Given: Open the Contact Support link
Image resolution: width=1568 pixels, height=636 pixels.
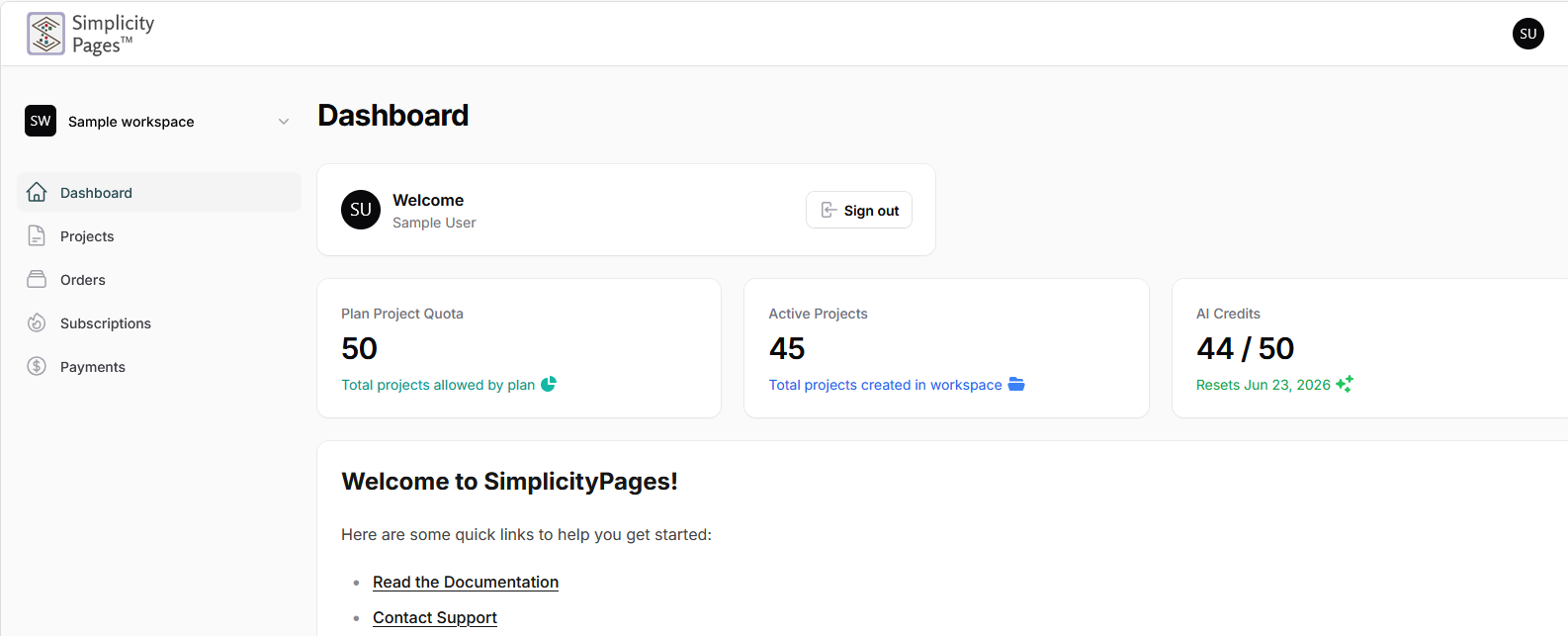Looking at the screenshot, I should [x=435, y=617].
